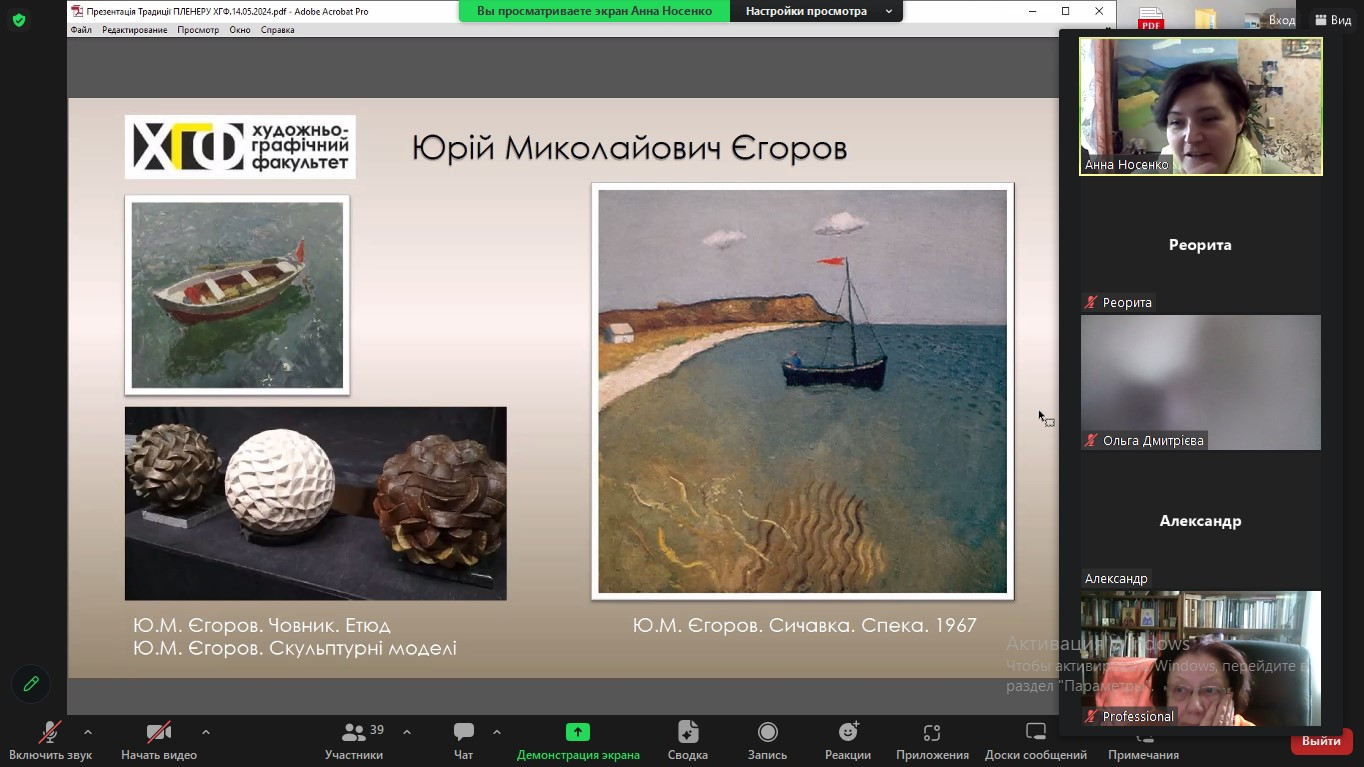Click the Вид view button

pyautogui.click(x=1333, y=20)
